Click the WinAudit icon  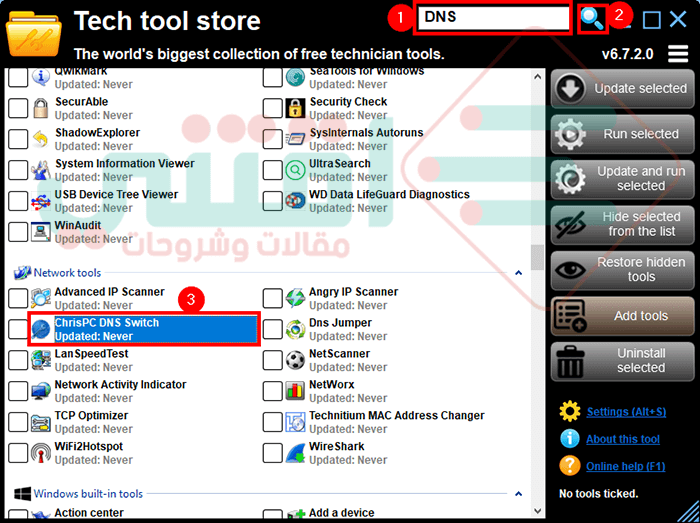(x=41, y=232)
